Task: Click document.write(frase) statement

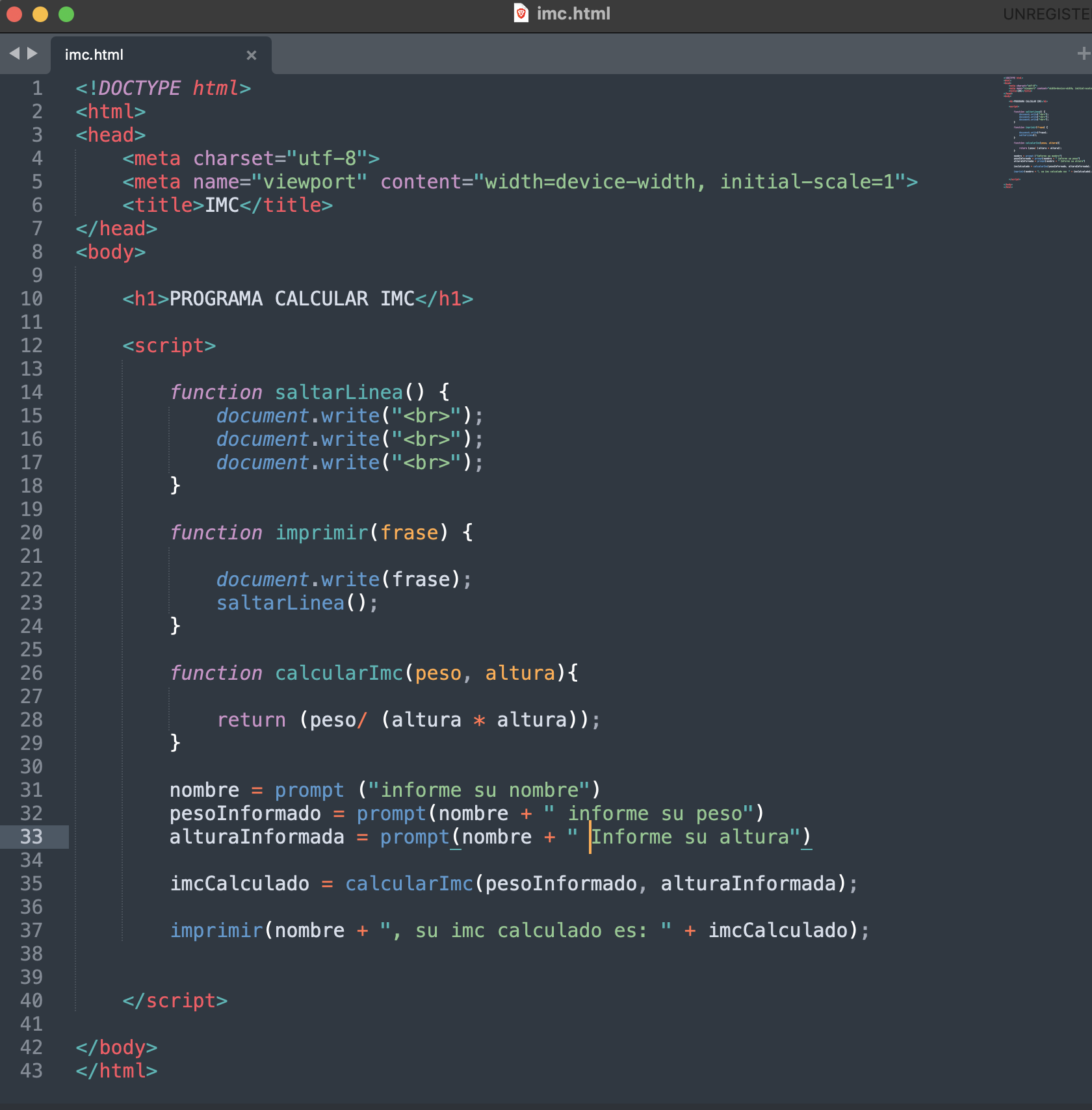Action: (x=344, y=580)
